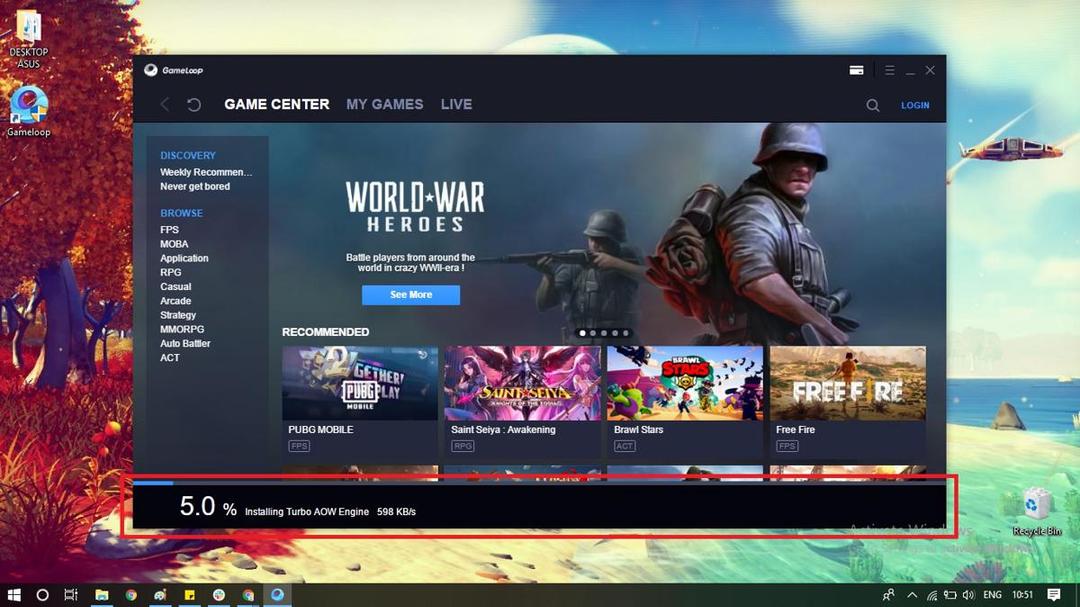The width and height of the screenshot is (1080, 607).
Task: Browse the Strategy category
Action: click(x=178, y=316)
